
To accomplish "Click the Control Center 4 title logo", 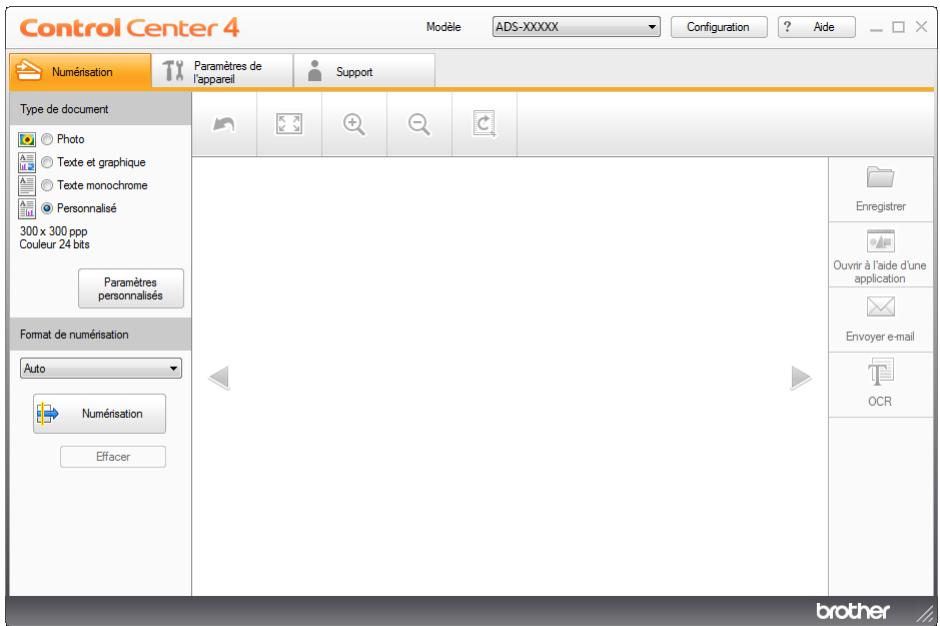I will (129, 28).
